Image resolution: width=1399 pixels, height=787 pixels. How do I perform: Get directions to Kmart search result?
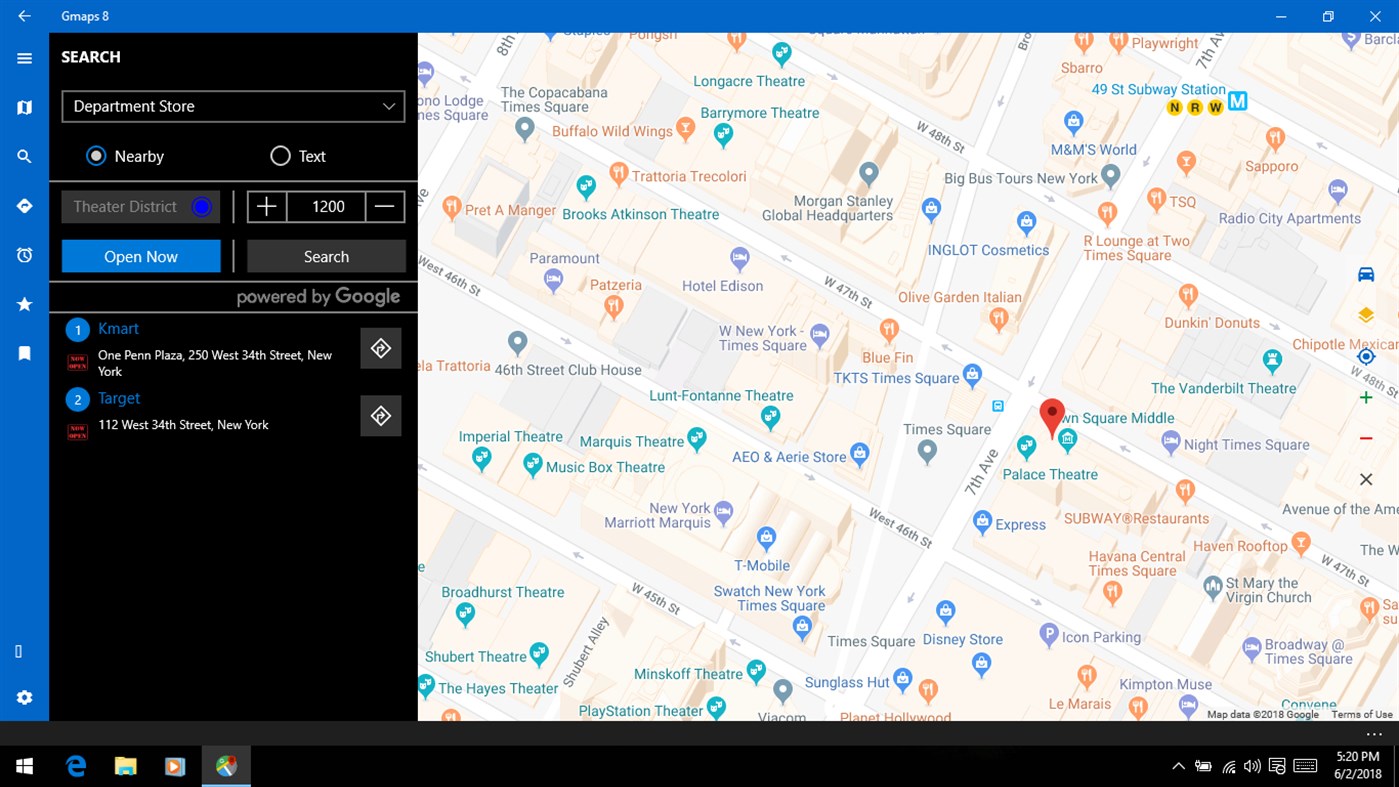click(x=380, y=347)
